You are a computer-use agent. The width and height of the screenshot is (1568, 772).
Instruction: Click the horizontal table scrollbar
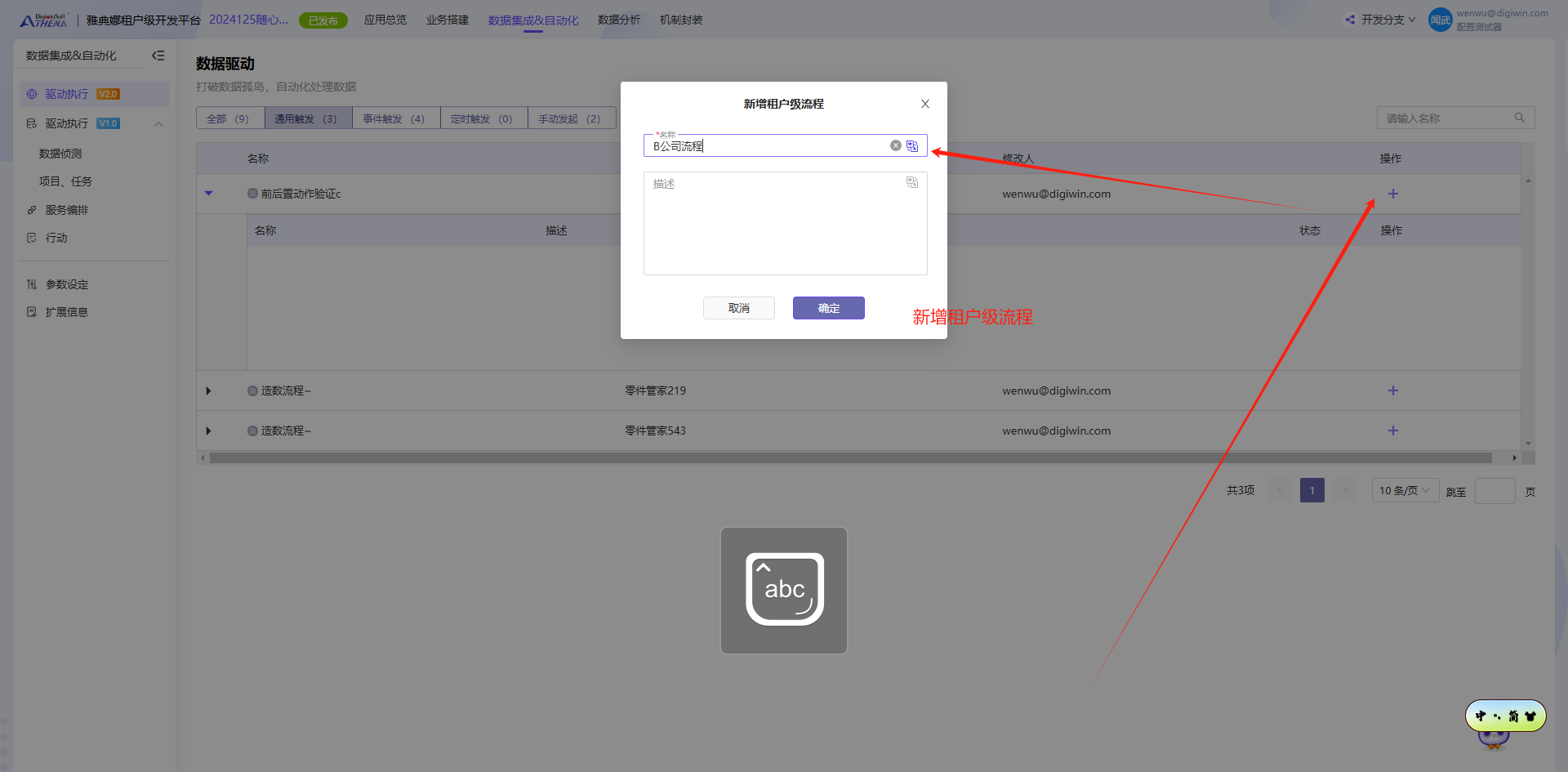pos(850,458)
